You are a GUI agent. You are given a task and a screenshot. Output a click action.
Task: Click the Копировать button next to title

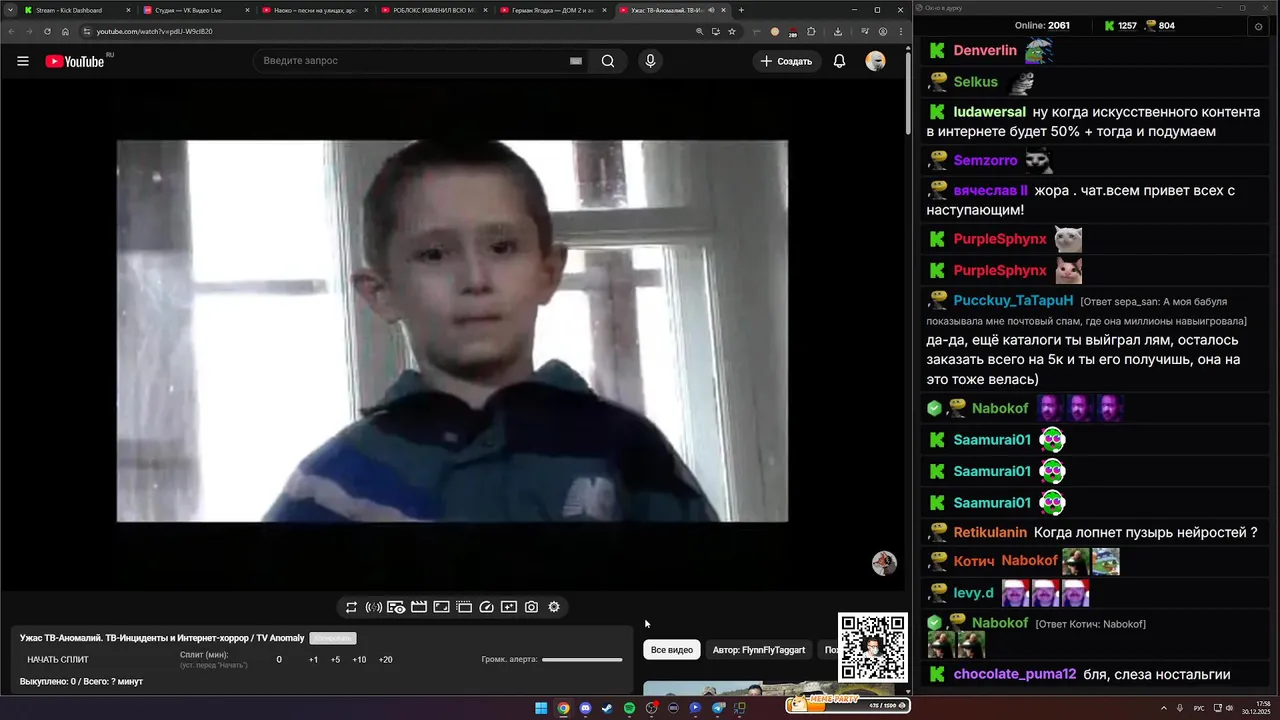point(333,638)
